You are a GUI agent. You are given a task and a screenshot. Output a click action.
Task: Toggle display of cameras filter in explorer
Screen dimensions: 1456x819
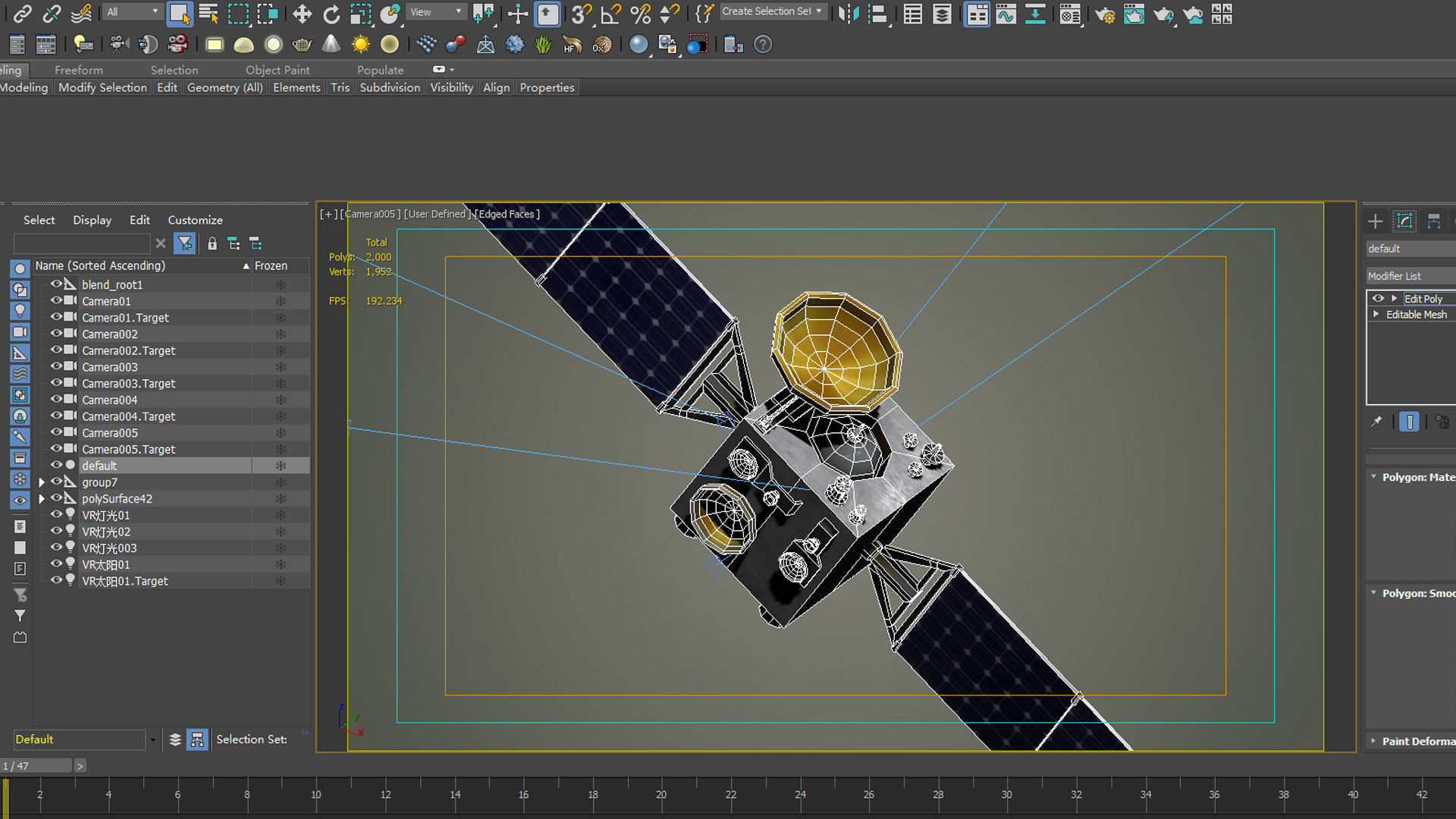pos(20,332)
